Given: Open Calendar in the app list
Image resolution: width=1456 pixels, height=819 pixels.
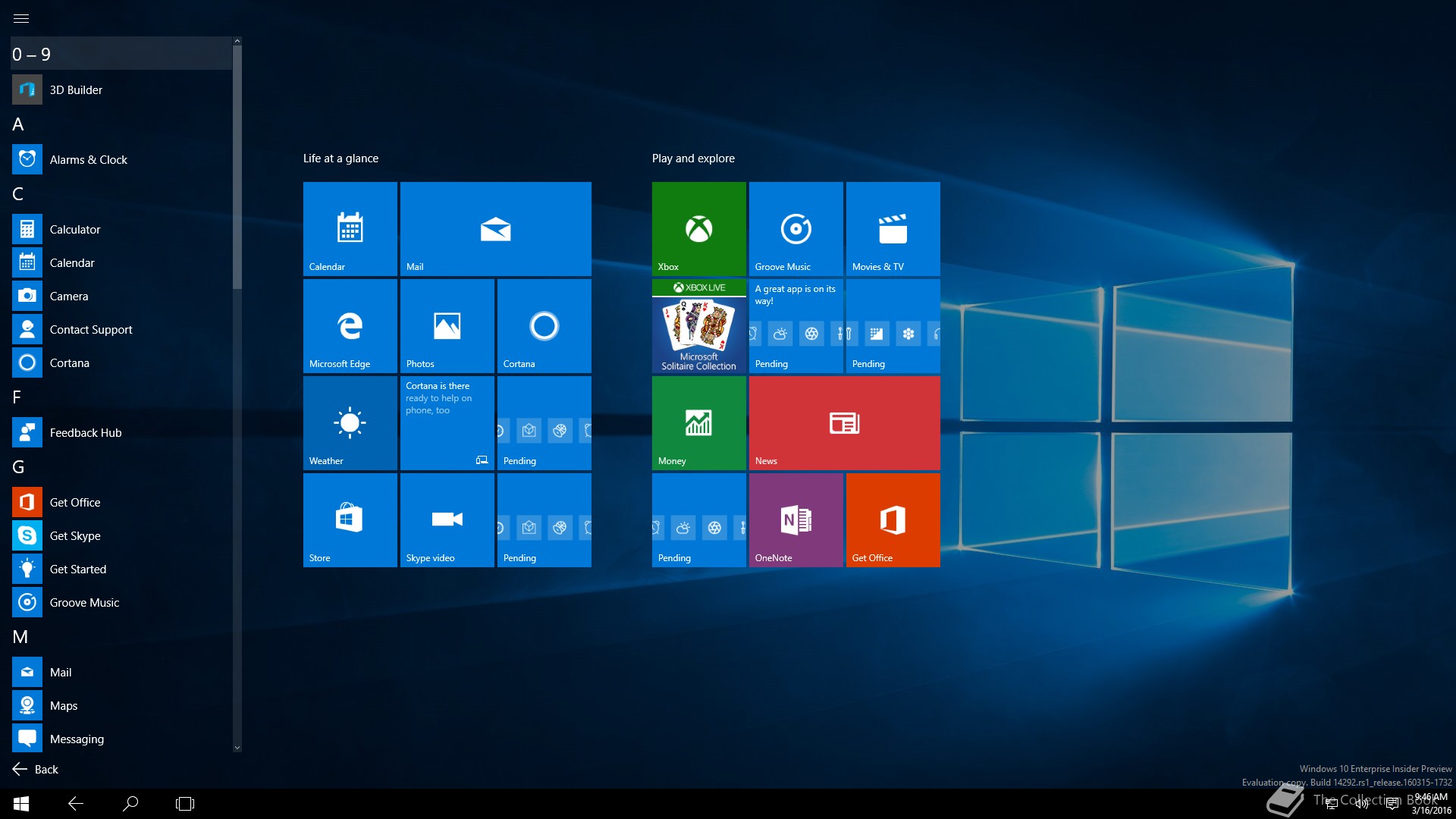Looking at the screenshot, I should (121, 262).
